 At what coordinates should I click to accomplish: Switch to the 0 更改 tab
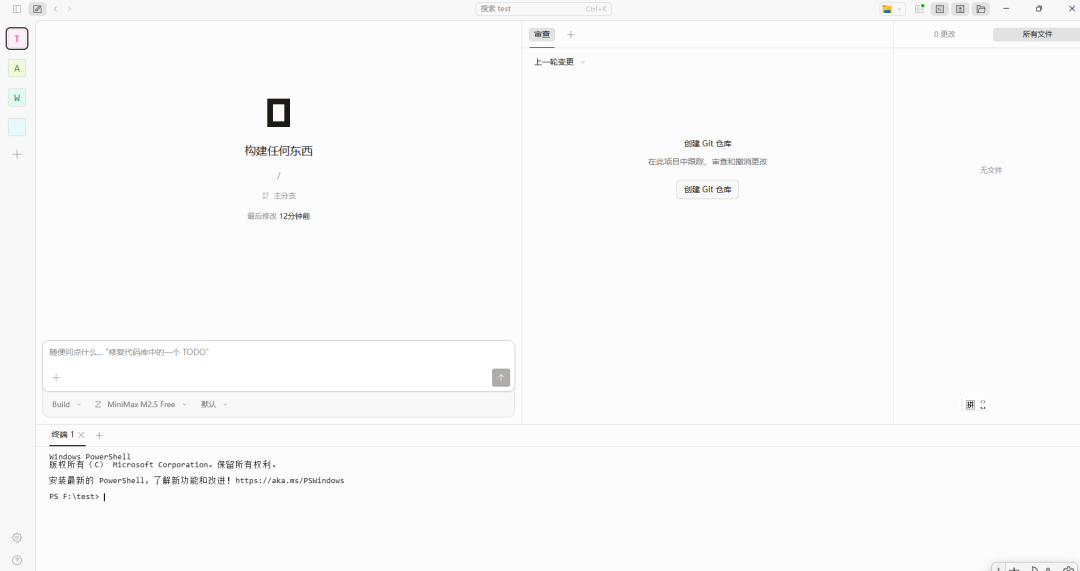tap(944, 34)
